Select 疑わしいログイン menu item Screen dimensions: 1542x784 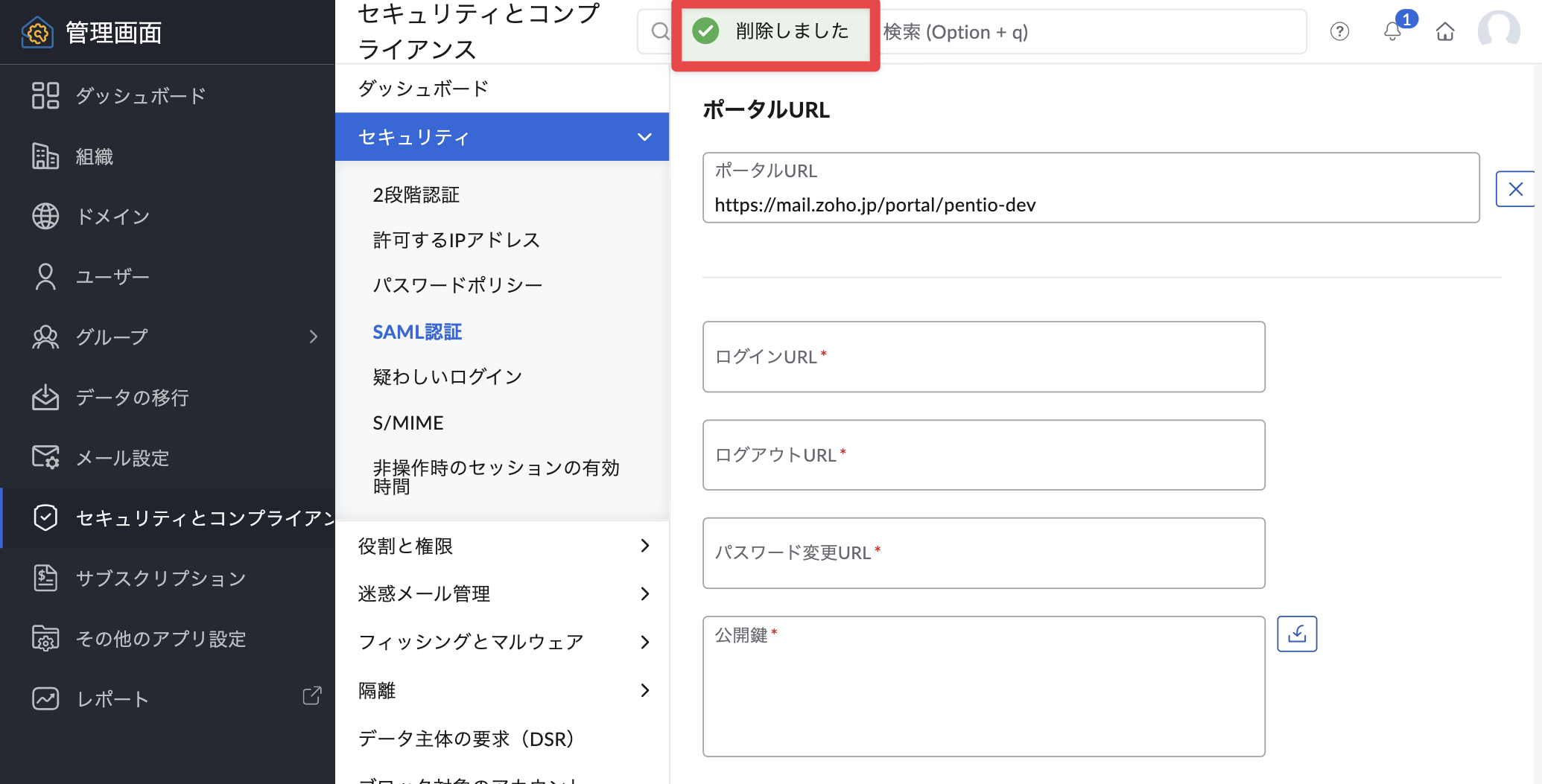point(448,377)
